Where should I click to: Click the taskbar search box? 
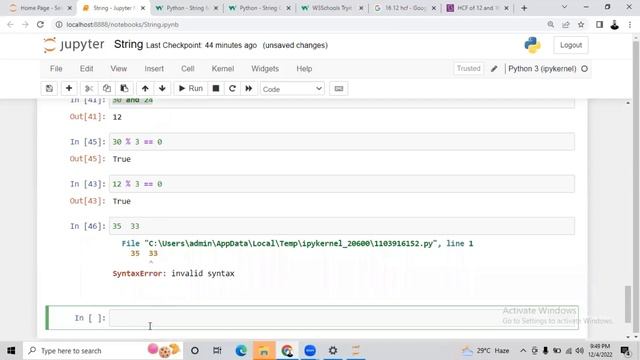tap(102, 351)
